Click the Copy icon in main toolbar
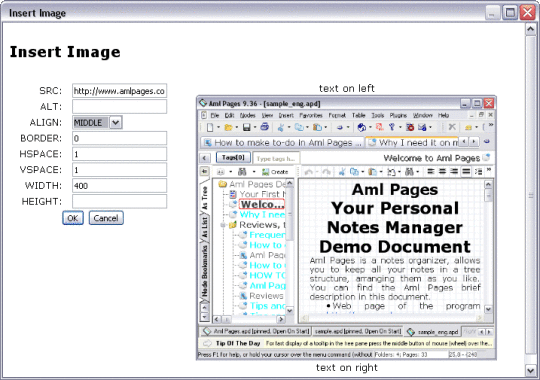Image resolution: width=540 pixels, height=380 pixels. (x=299, y=127)
